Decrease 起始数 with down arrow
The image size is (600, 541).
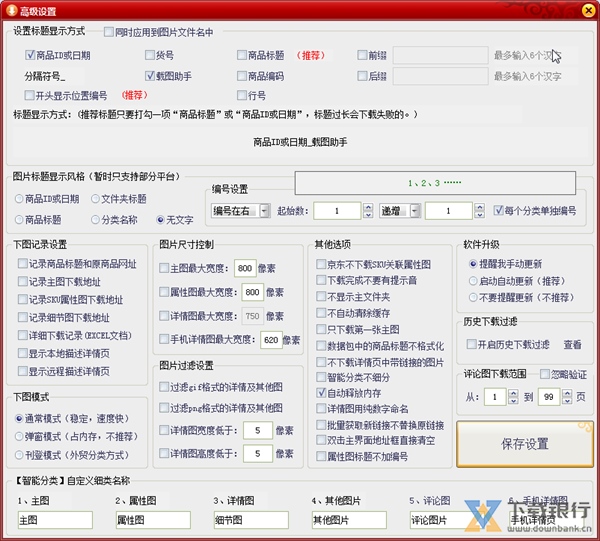(x=368, y=215)
